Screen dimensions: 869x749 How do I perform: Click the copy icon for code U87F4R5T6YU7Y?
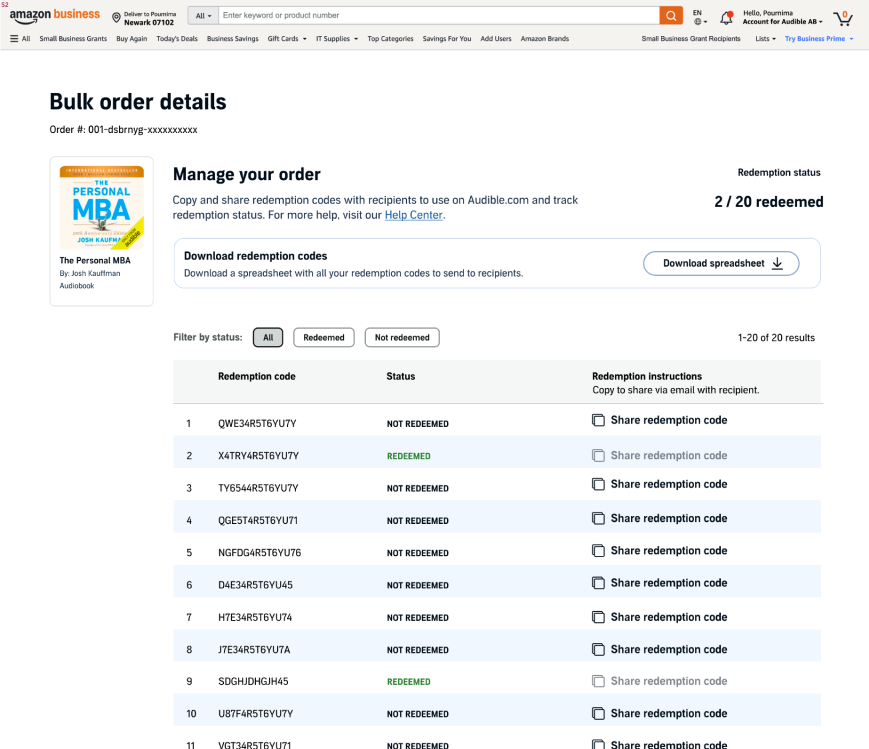(598, 714)
